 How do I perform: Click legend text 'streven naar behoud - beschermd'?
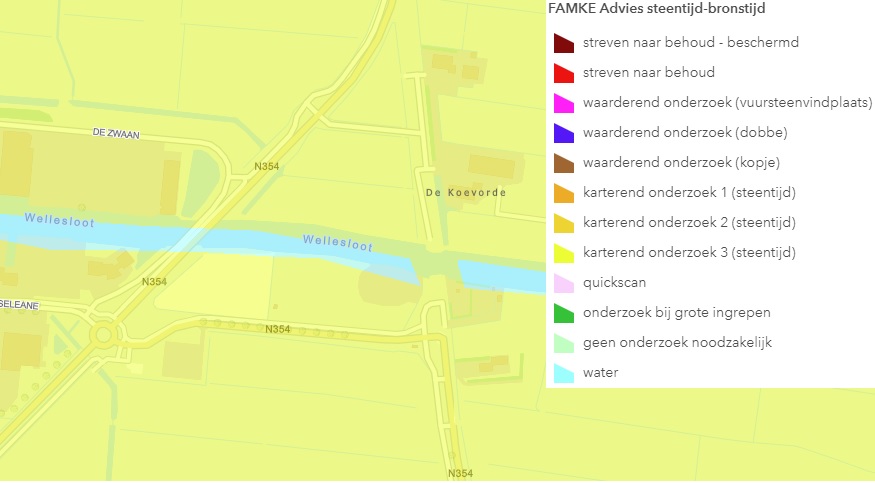(691, 42)
